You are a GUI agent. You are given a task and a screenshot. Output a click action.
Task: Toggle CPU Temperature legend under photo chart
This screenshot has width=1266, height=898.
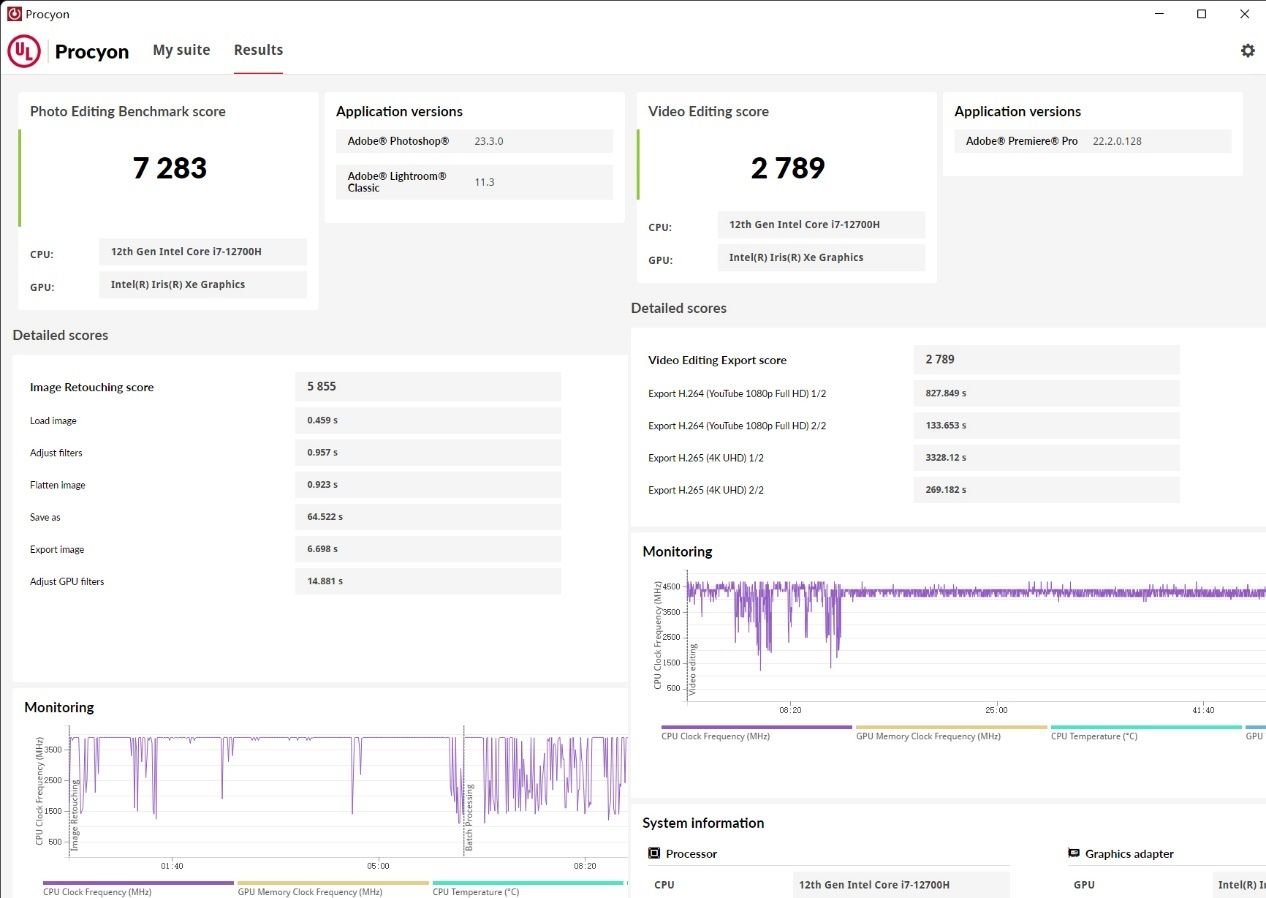coord(476,891)
